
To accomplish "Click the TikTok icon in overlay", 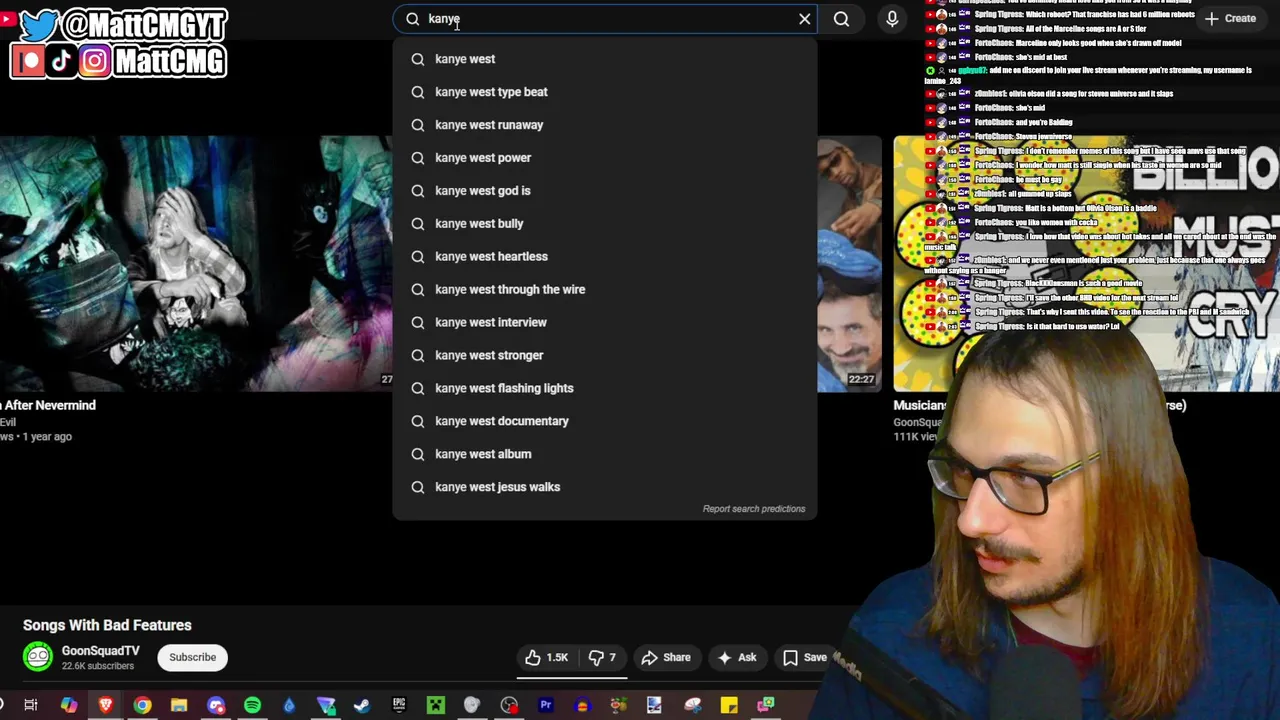I will (61, 62).
